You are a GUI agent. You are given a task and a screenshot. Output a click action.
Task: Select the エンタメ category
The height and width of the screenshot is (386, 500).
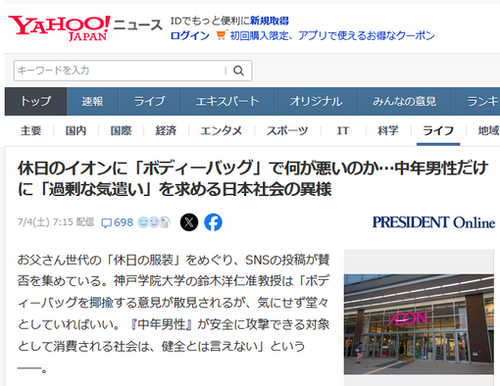pos(221,131)
